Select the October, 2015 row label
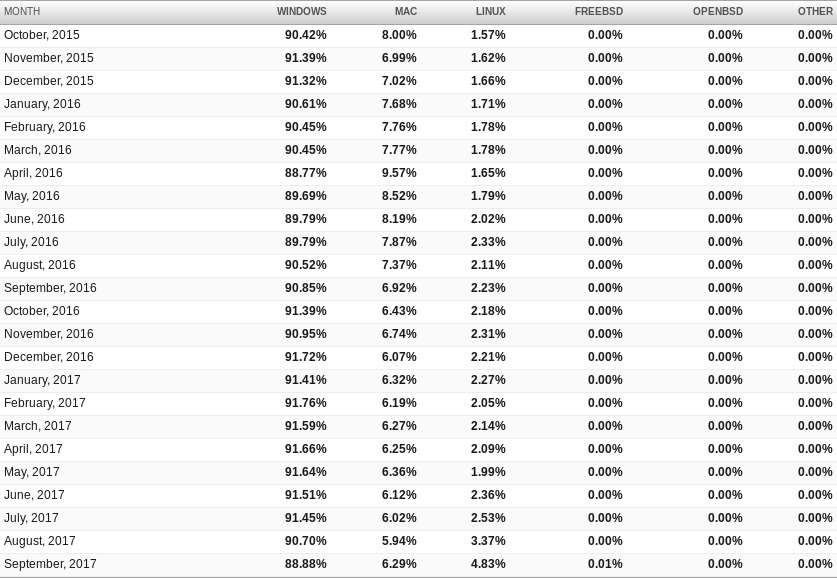The image size is (837, 578). point(42,35)
